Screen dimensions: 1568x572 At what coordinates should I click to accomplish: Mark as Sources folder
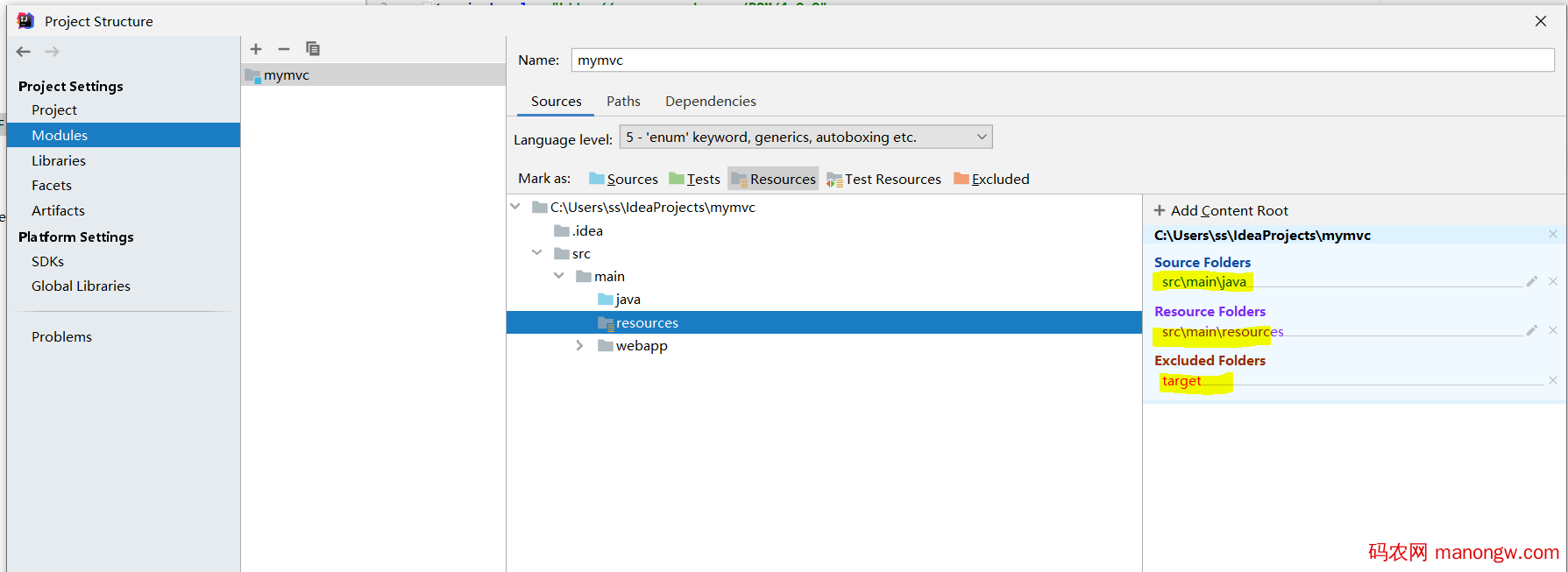coord(623,179)
